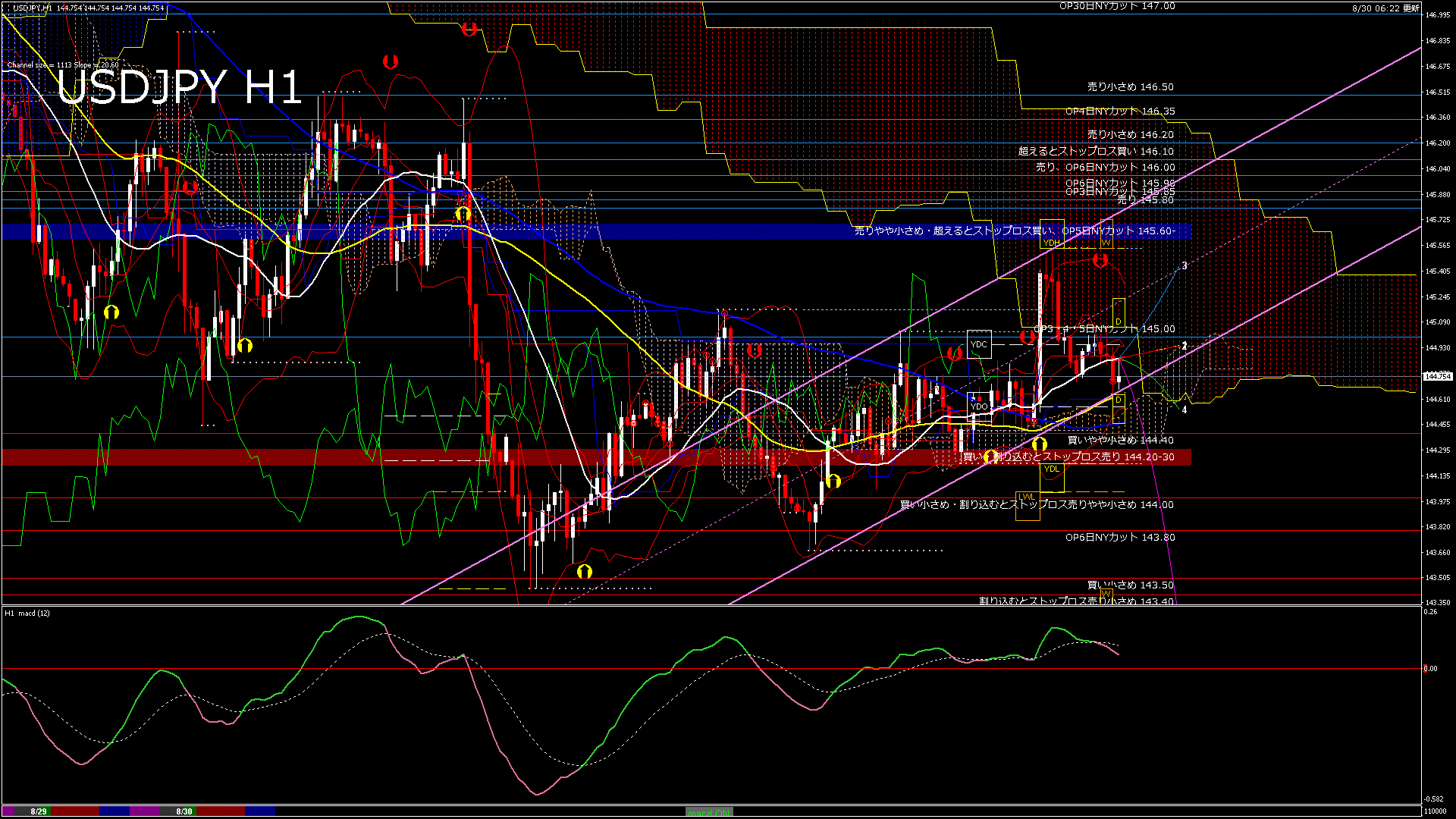Click the 8/30 date marker on timeline
Image resolution: width=1456 pixels, height=819 pixels.
[184, 811]
